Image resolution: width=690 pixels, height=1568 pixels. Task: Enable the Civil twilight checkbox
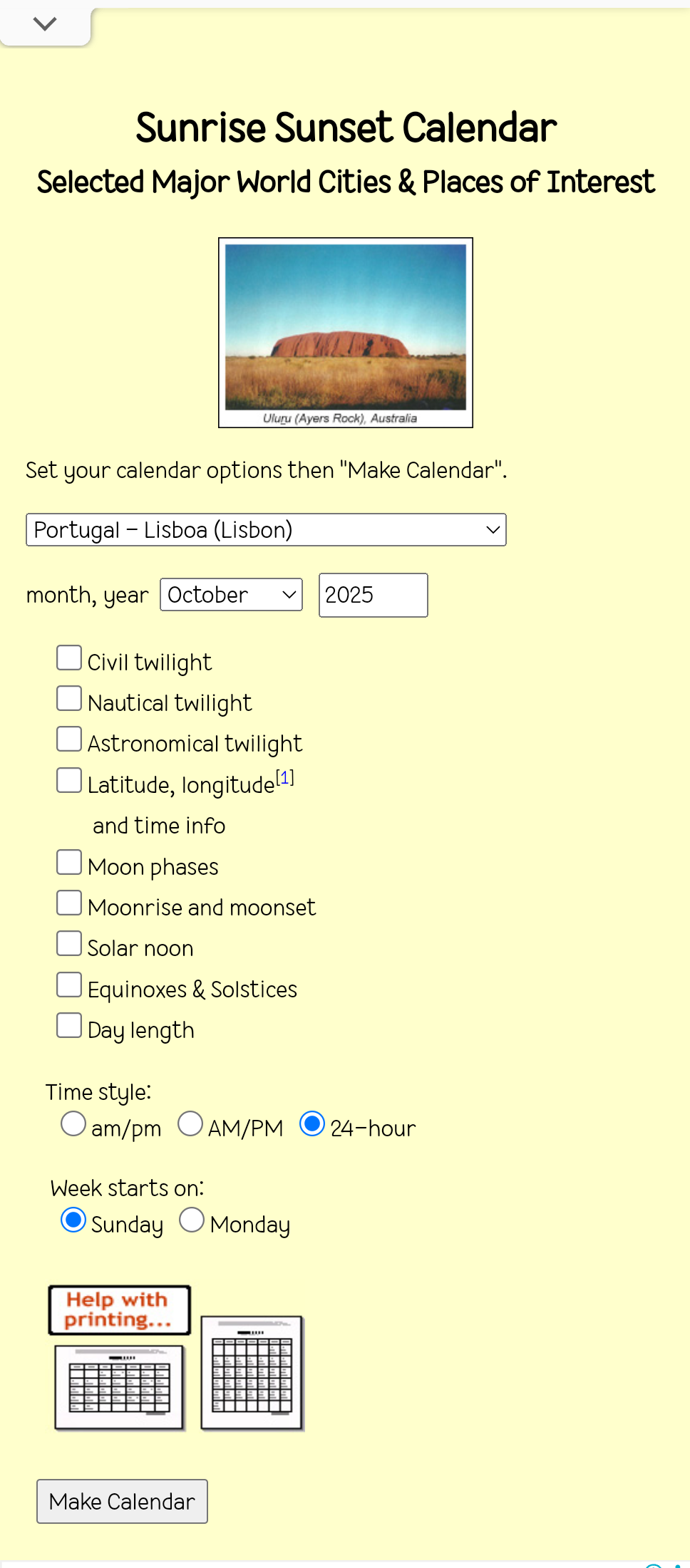tap(69, 658)
